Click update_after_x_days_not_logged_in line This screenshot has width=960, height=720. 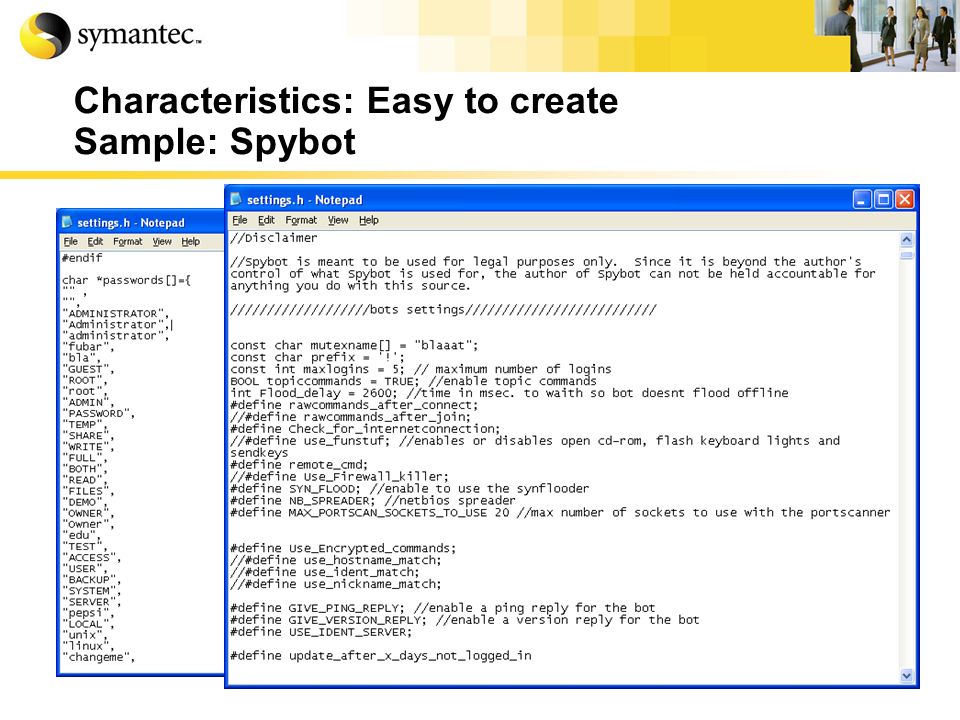[x=381, y=656]
